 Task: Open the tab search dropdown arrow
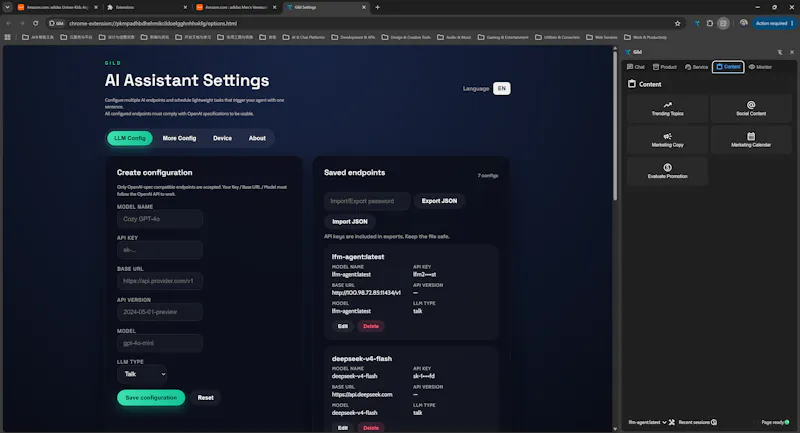pos(7,7)
